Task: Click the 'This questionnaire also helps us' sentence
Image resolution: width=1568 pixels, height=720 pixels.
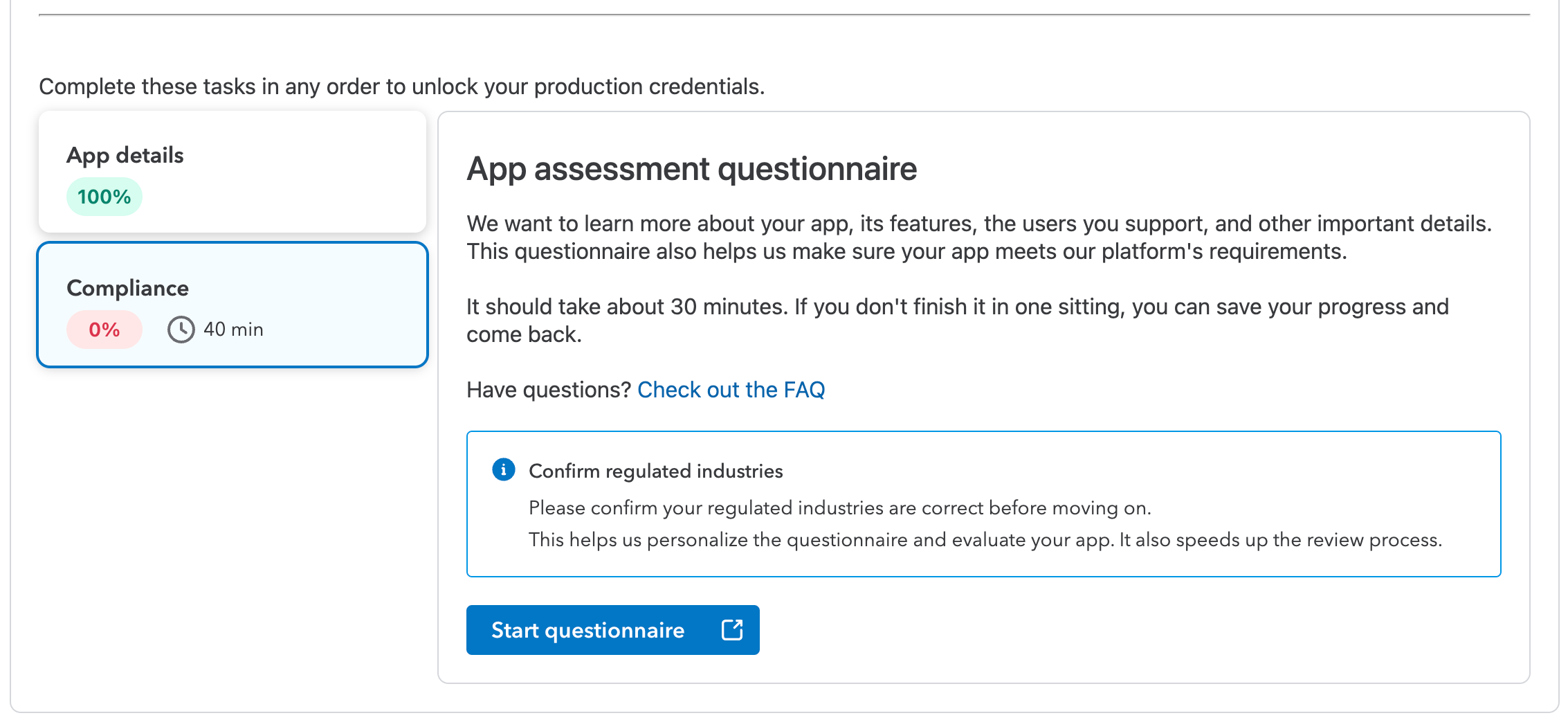Action: 906,251
